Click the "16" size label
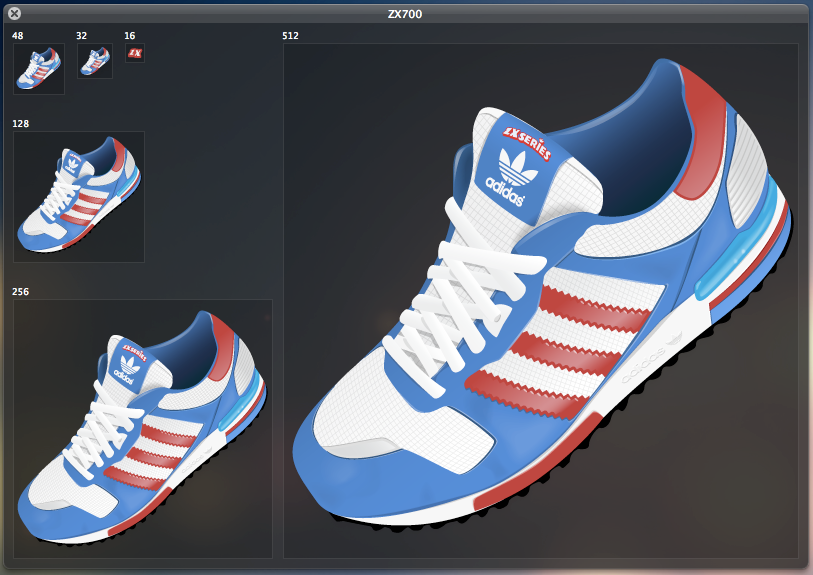 (130, 36)
